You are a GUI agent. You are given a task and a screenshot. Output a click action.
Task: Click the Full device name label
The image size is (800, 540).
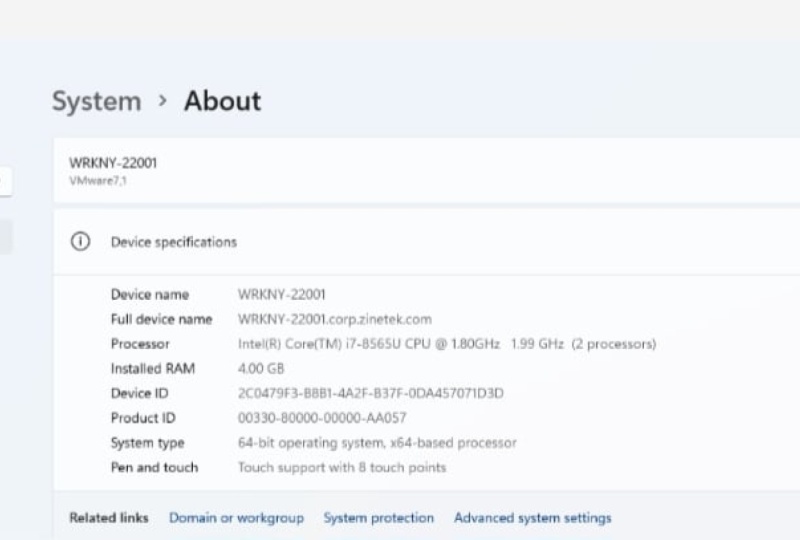(x=162, y=320)
